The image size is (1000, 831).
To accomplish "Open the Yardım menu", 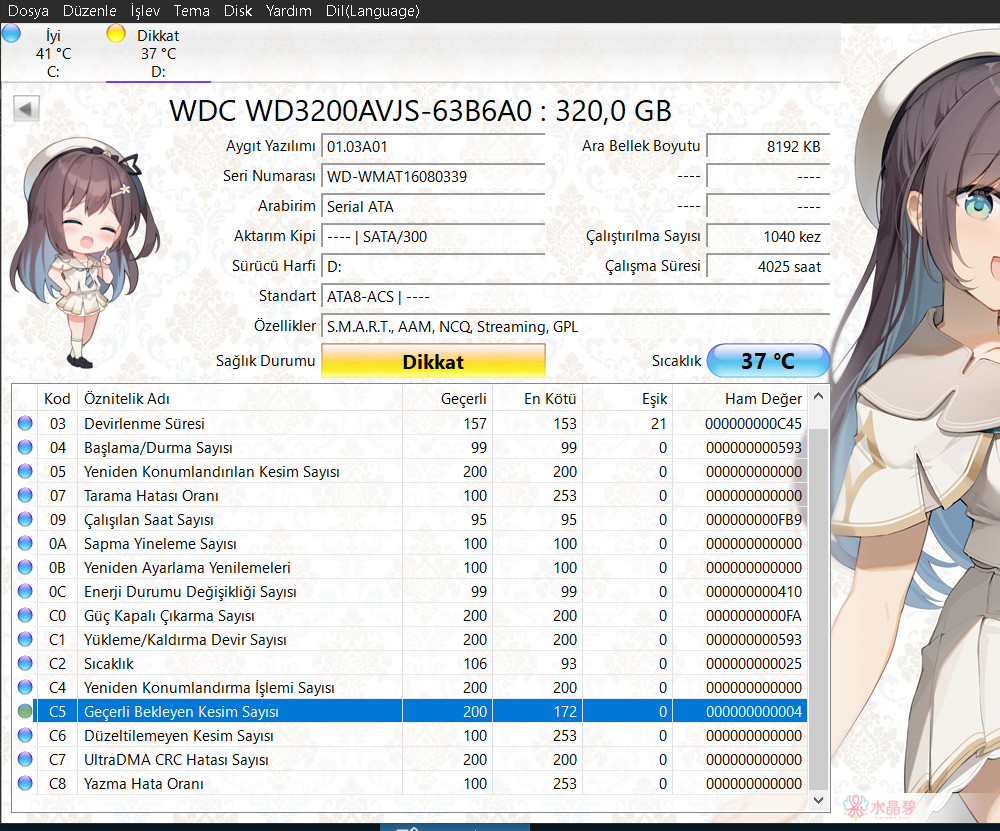I will tap(288, 11).
